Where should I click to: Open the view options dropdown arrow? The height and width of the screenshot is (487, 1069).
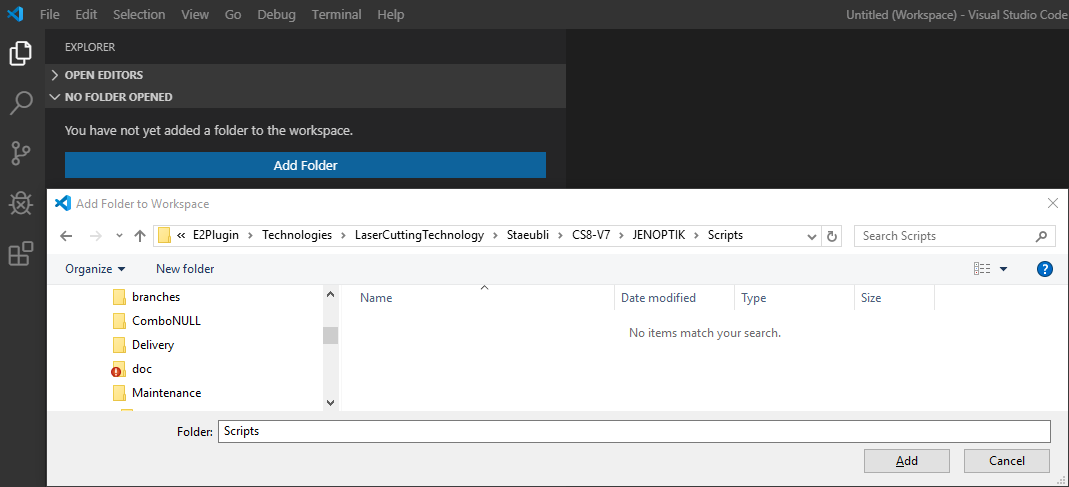(x=1003, y=269)
